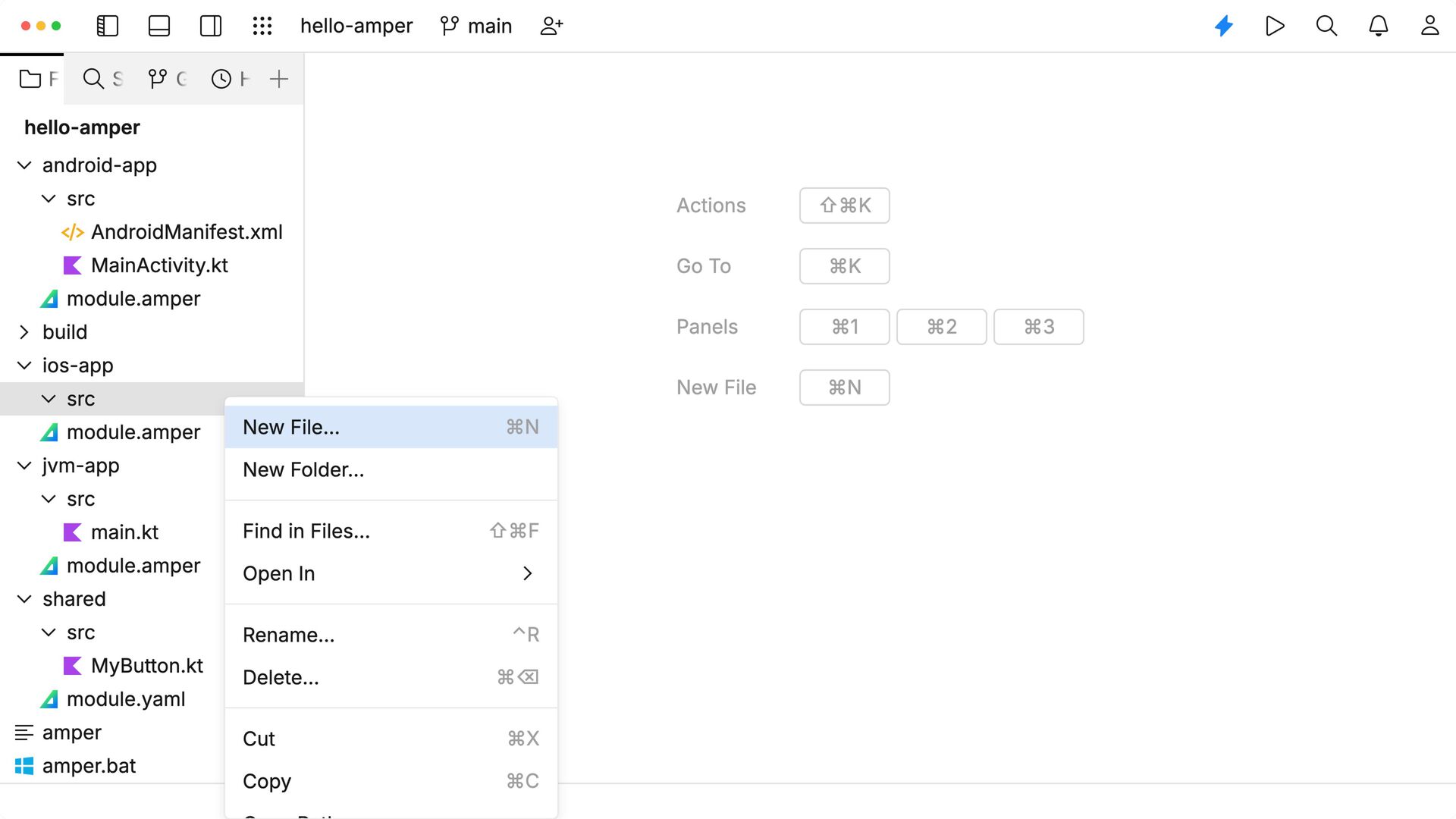Screen dimensions: 1456x819
Task: Open module.amper under android-app
Action: (x=133, y=299)
